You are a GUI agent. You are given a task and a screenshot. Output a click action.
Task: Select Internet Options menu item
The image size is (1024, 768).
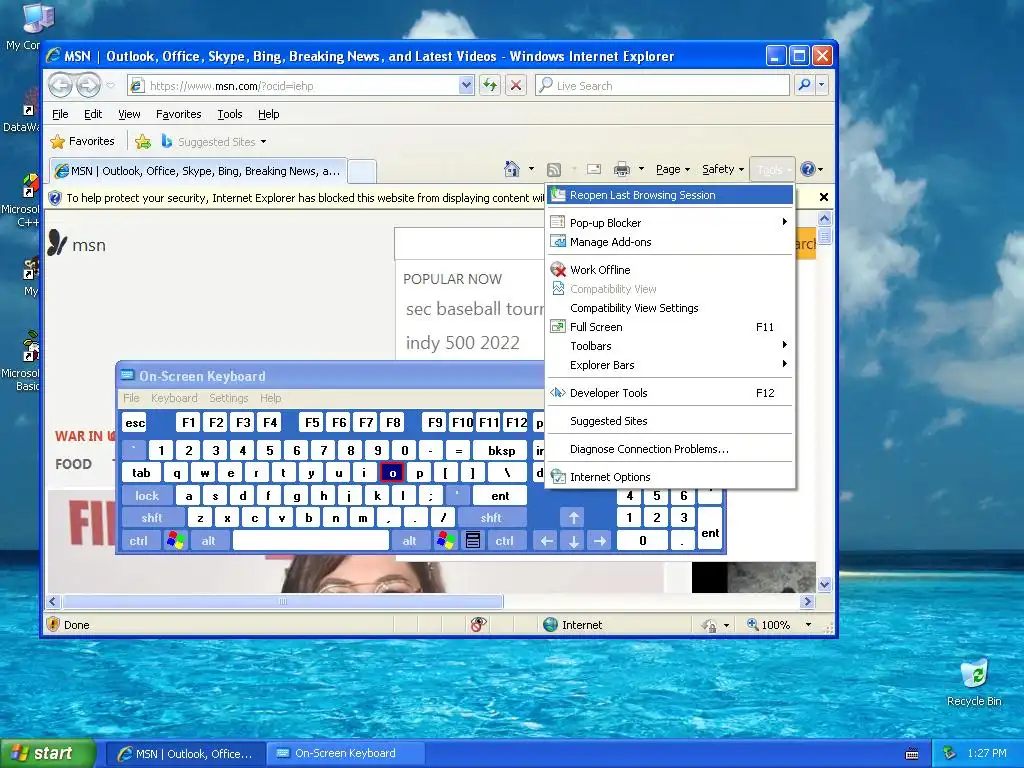tap(670, 477)
